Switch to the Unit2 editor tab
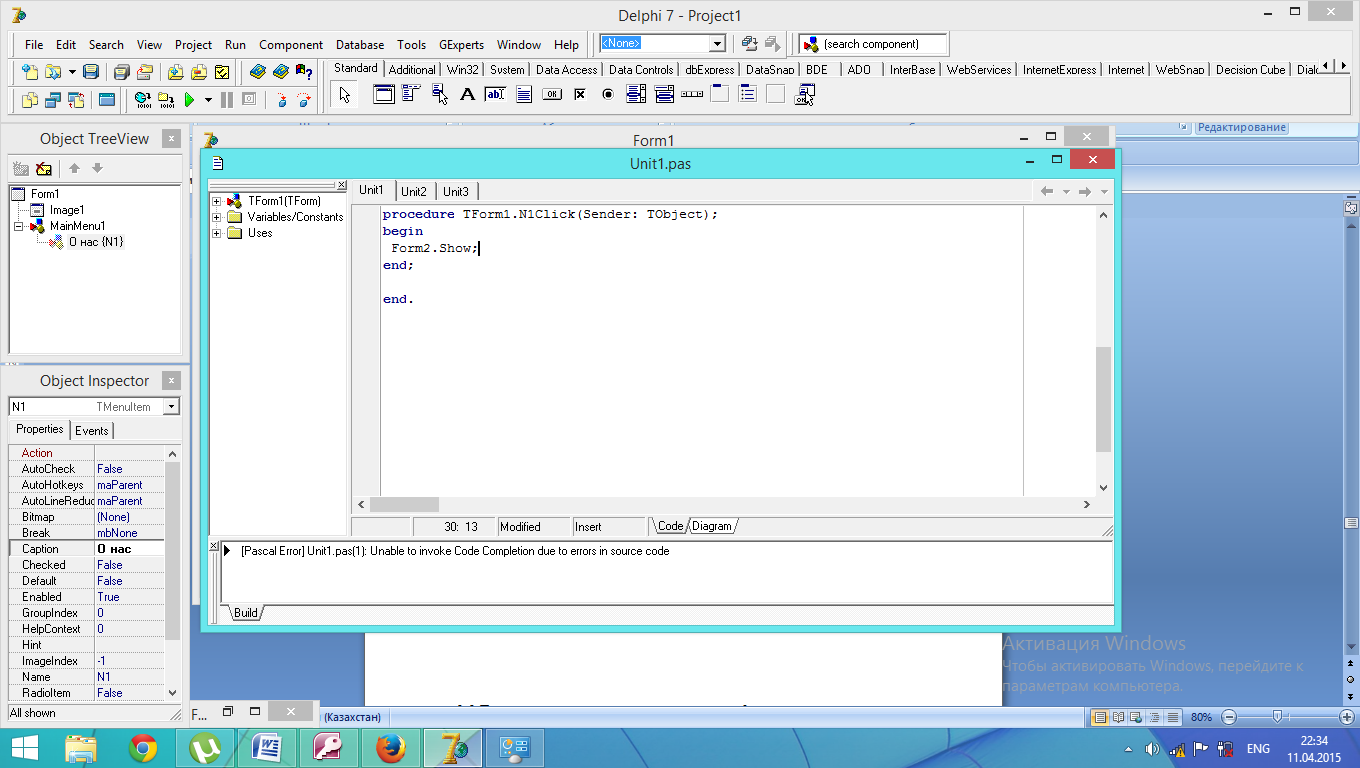Viewport: 1360px width, 768px height. [x=414, y=192]
